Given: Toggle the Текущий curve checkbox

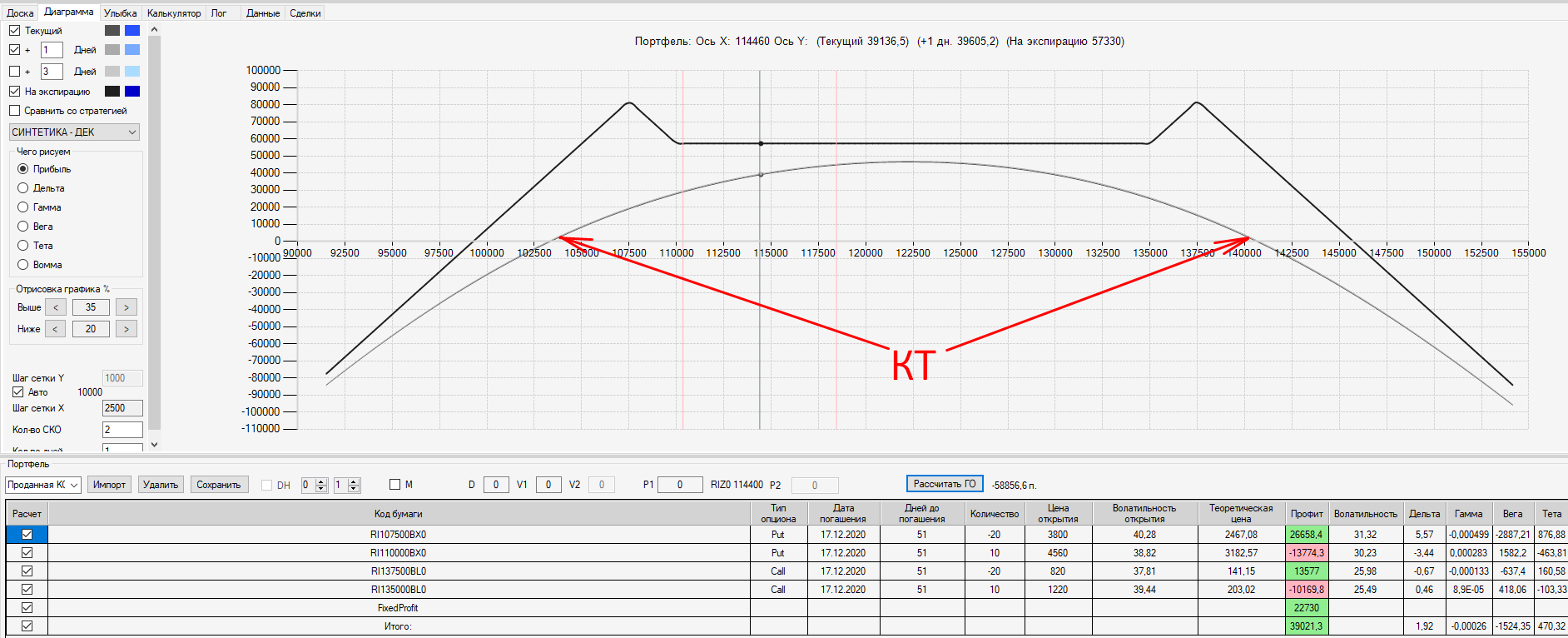Looking at the screenshot, I should (15, 31).
